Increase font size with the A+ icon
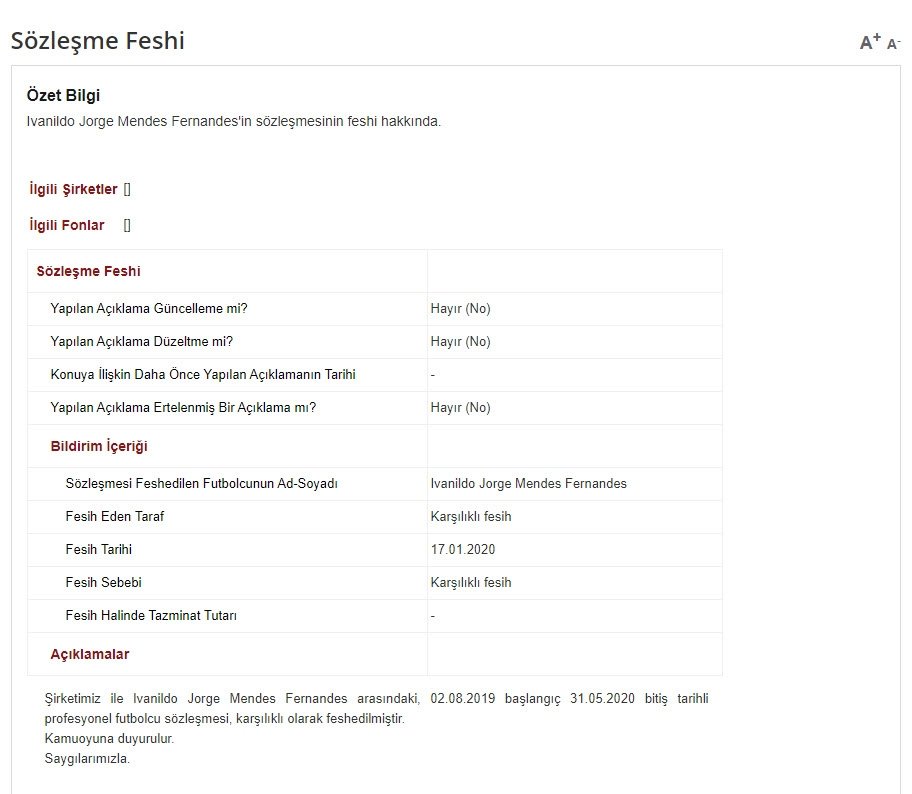The width and height of the screenshot is (912, 794). 870,42
